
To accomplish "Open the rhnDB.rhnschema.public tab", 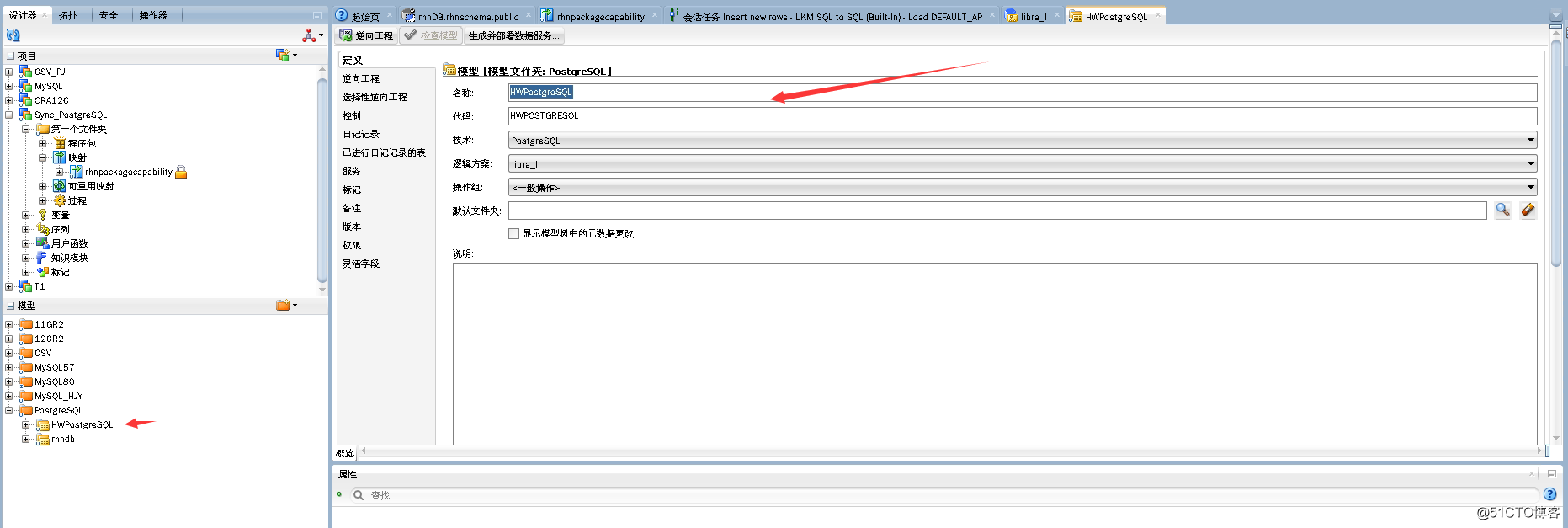I will (468, 16).
